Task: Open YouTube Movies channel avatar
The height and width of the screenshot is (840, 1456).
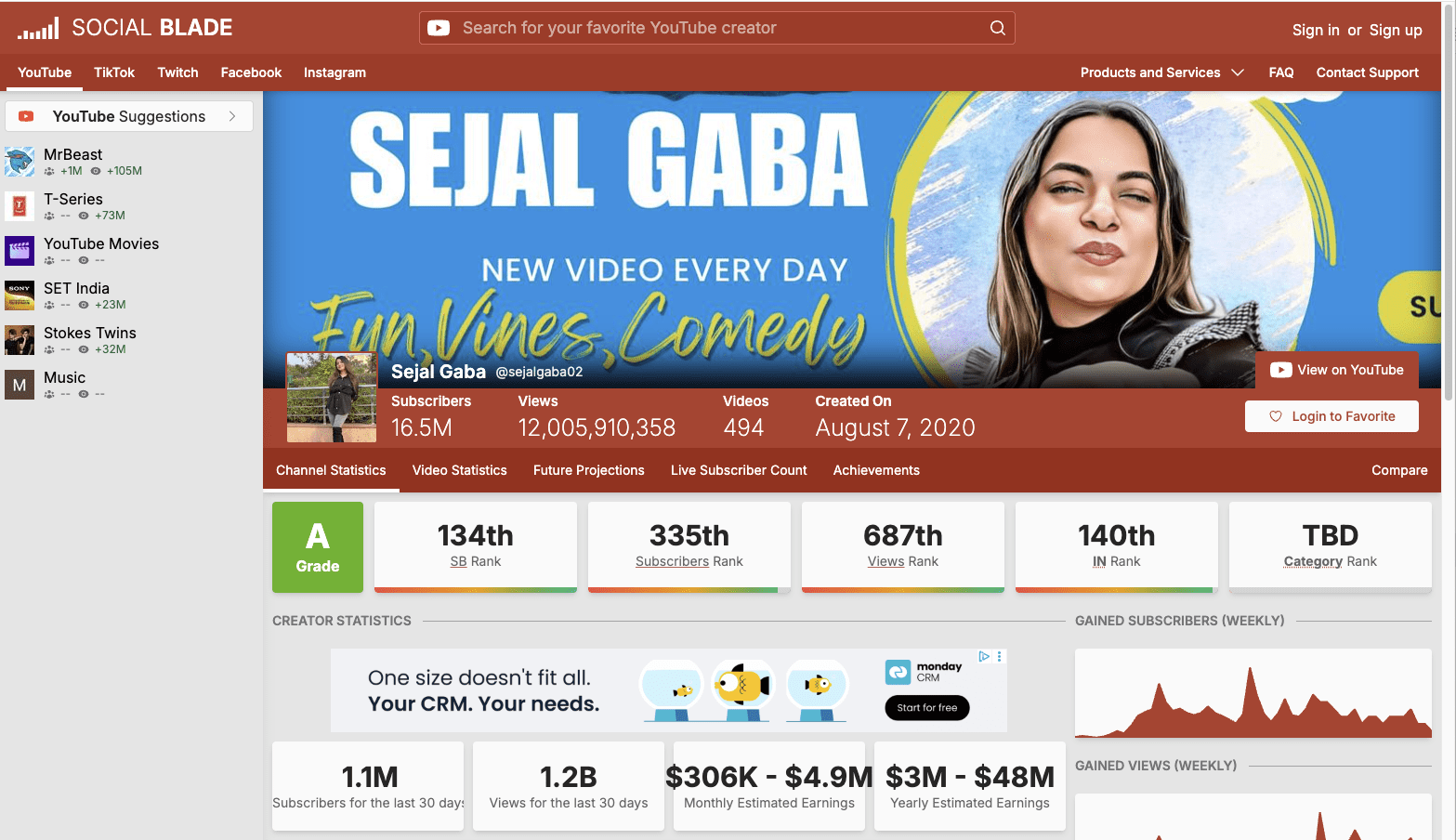Action: pyautogui.click(x=20, y=251)
